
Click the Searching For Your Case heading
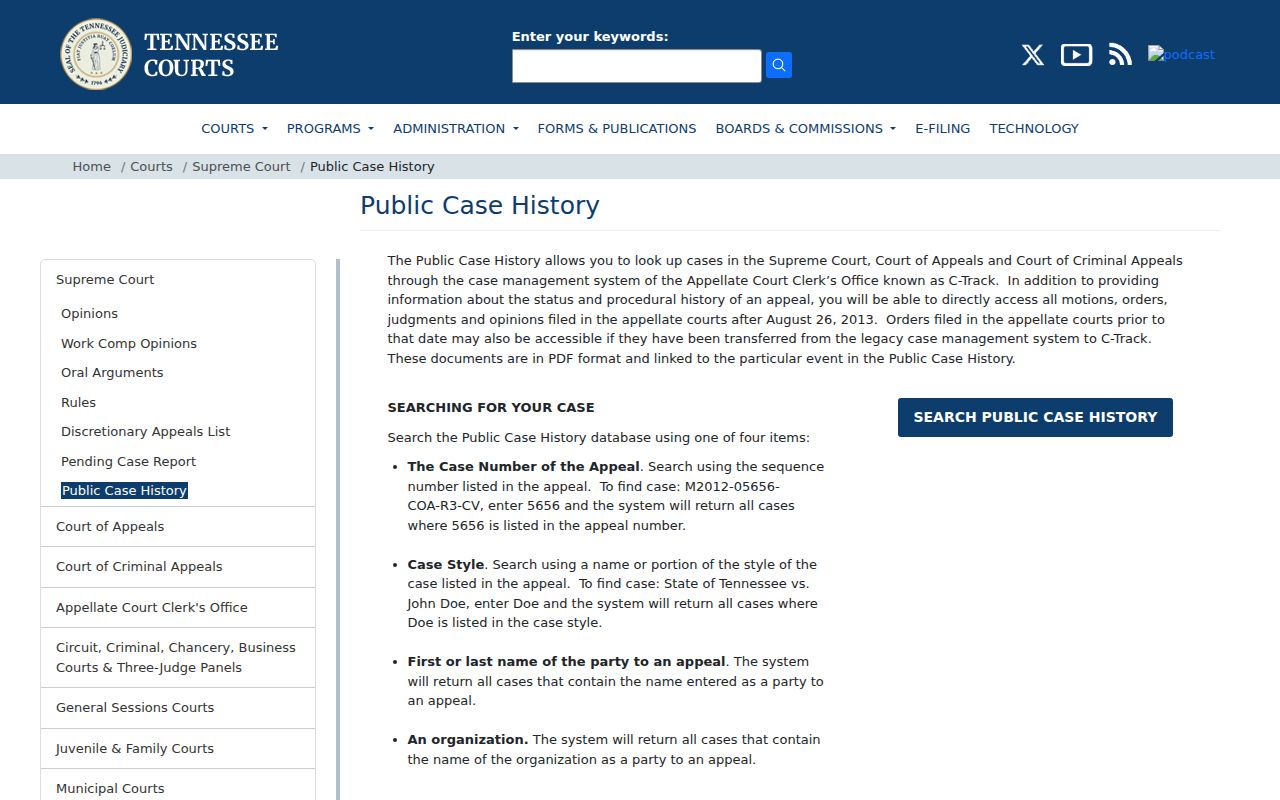pyautogui.click(x=491, y=408)
